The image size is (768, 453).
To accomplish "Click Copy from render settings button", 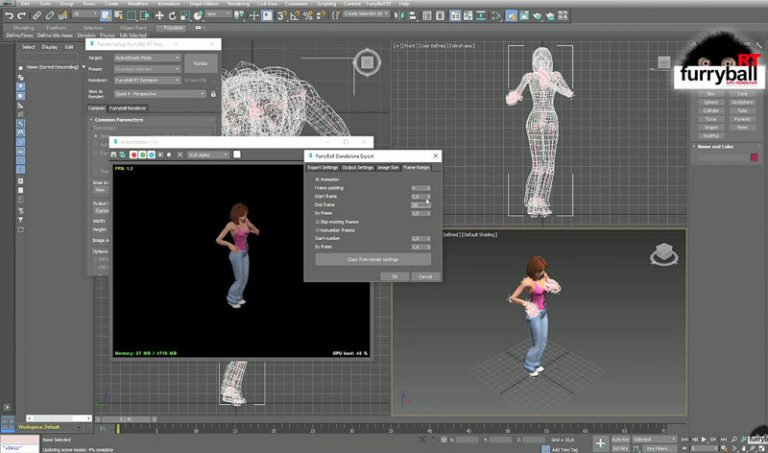I will pyautogui.click(x=373, y=260).
